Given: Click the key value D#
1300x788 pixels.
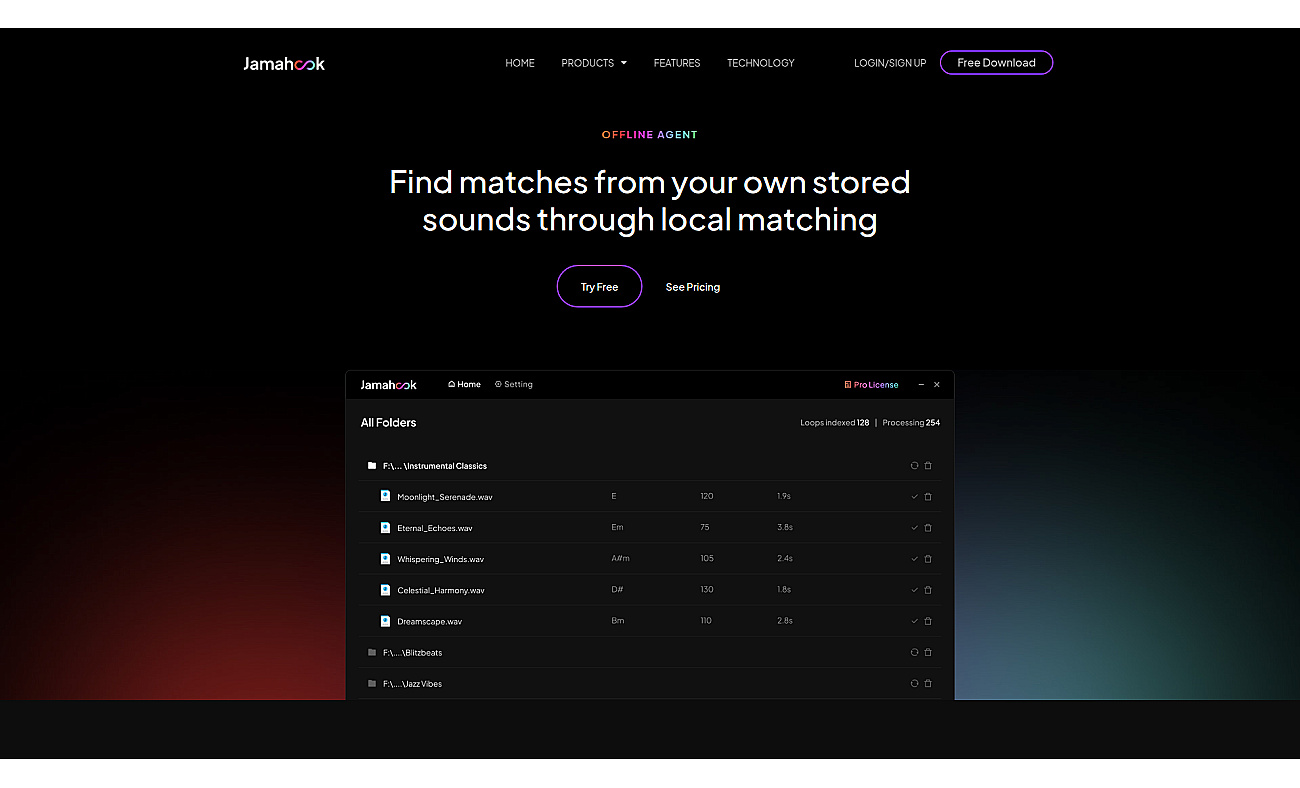Looking at the screenshot, I should point(617,589).
